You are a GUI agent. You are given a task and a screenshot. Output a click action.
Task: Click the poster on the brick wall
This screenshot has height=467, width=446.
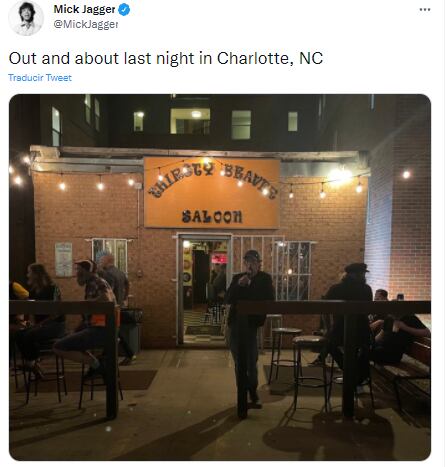(64, 260)
